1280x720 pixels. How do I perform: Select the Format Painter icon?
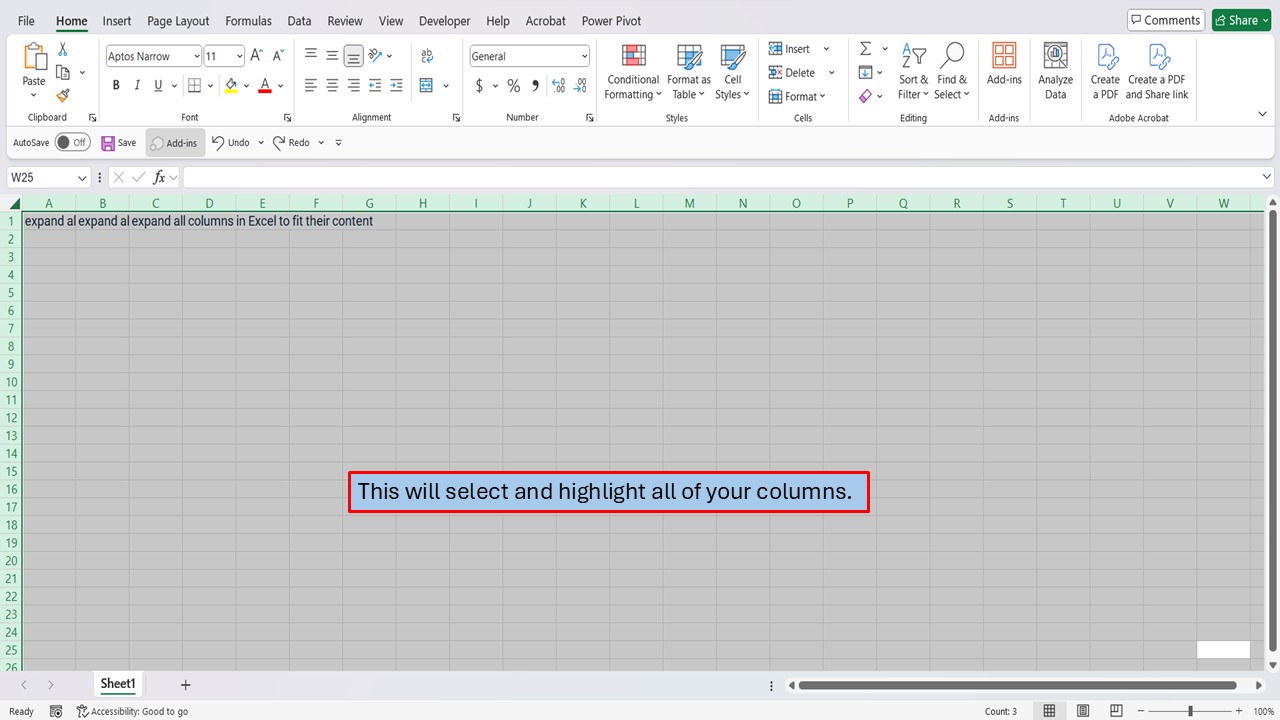pyautogui.click(x=60, y=96)
